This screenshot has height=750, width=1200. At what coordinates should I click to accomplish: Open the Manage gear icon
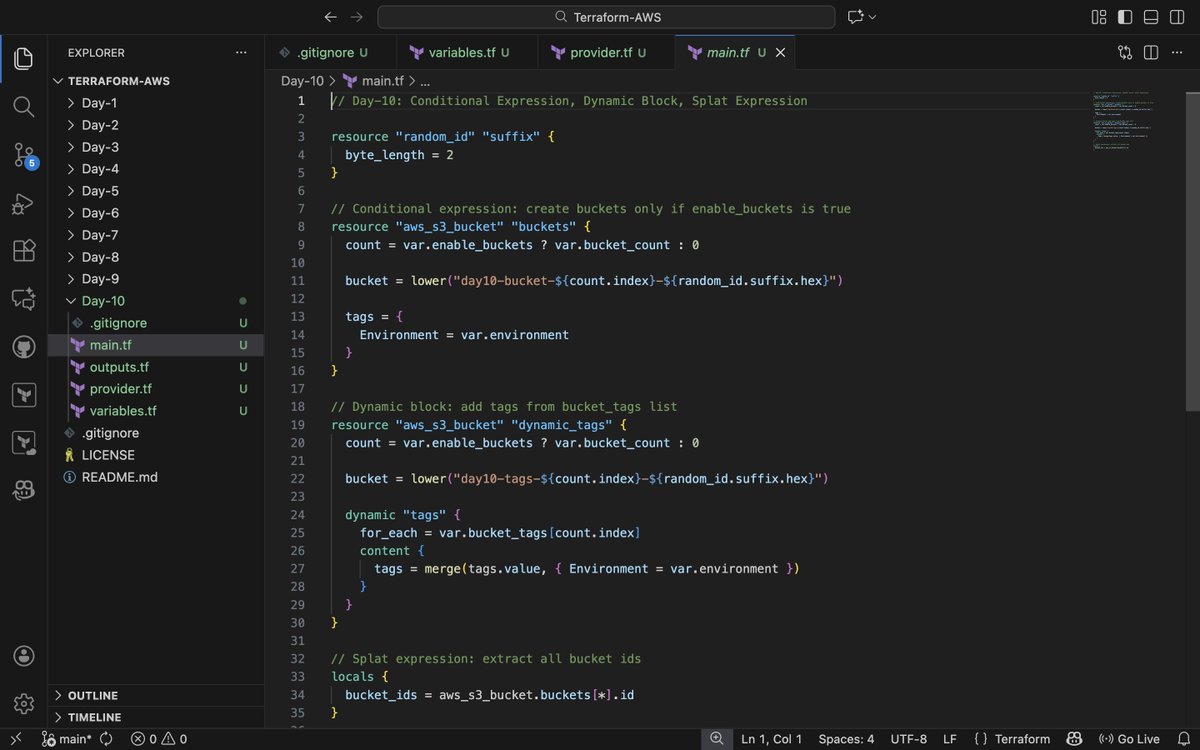tap(24, 704)
